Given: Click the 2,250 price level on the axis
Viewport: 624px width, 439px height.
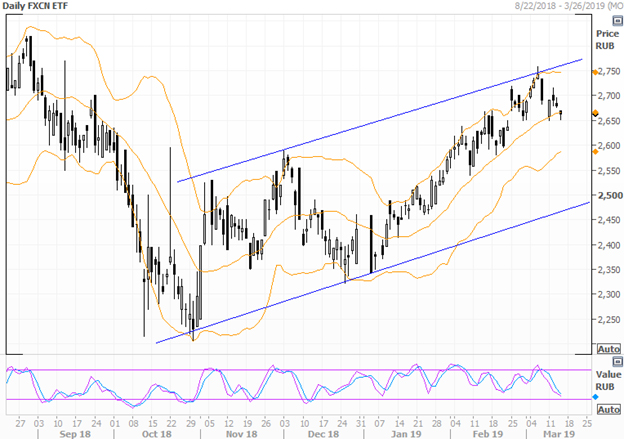Looking at the screenshot, I should (608, 319).
